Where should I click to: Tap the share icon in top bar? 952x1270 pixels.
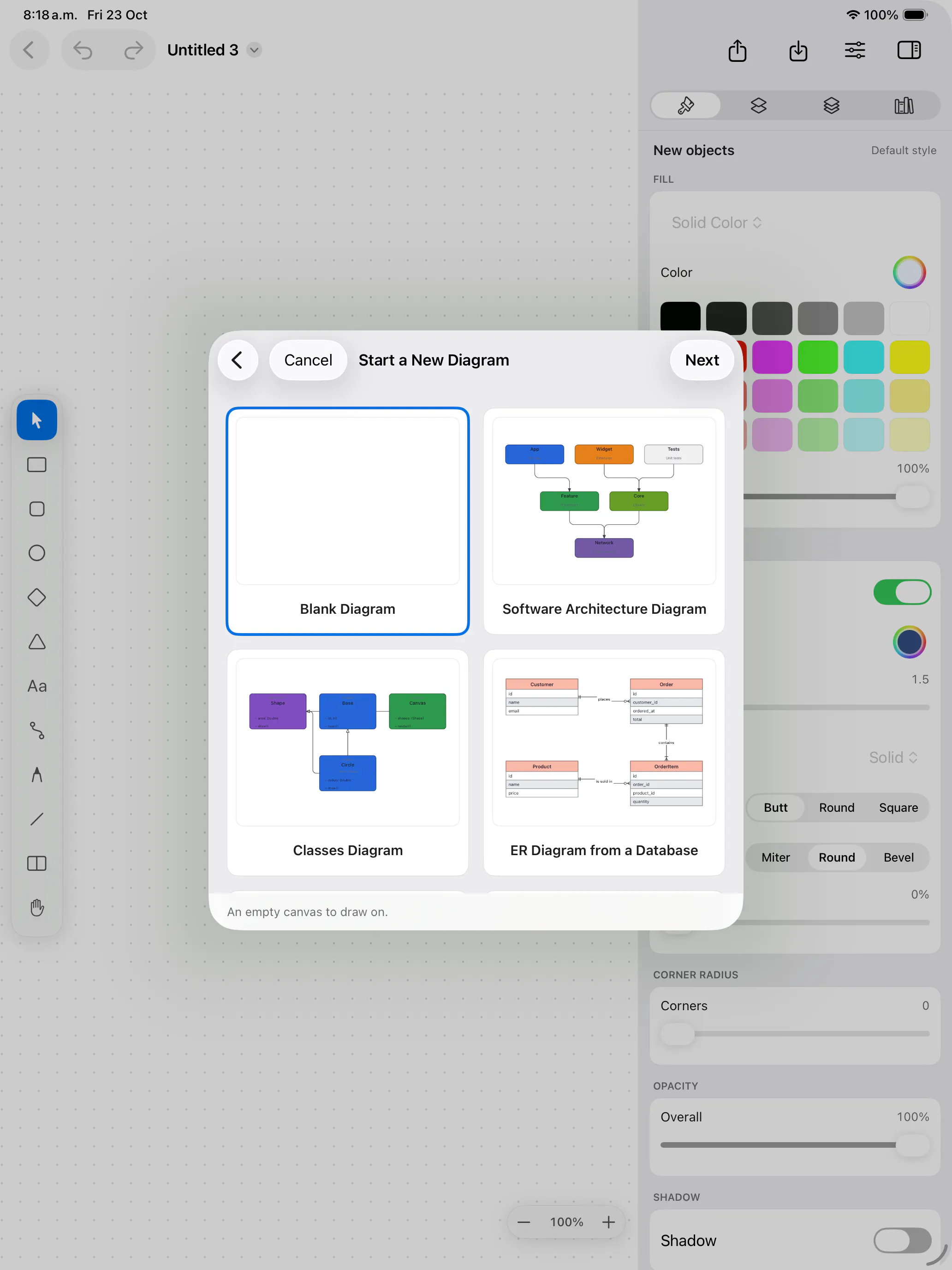click(738, 50)
